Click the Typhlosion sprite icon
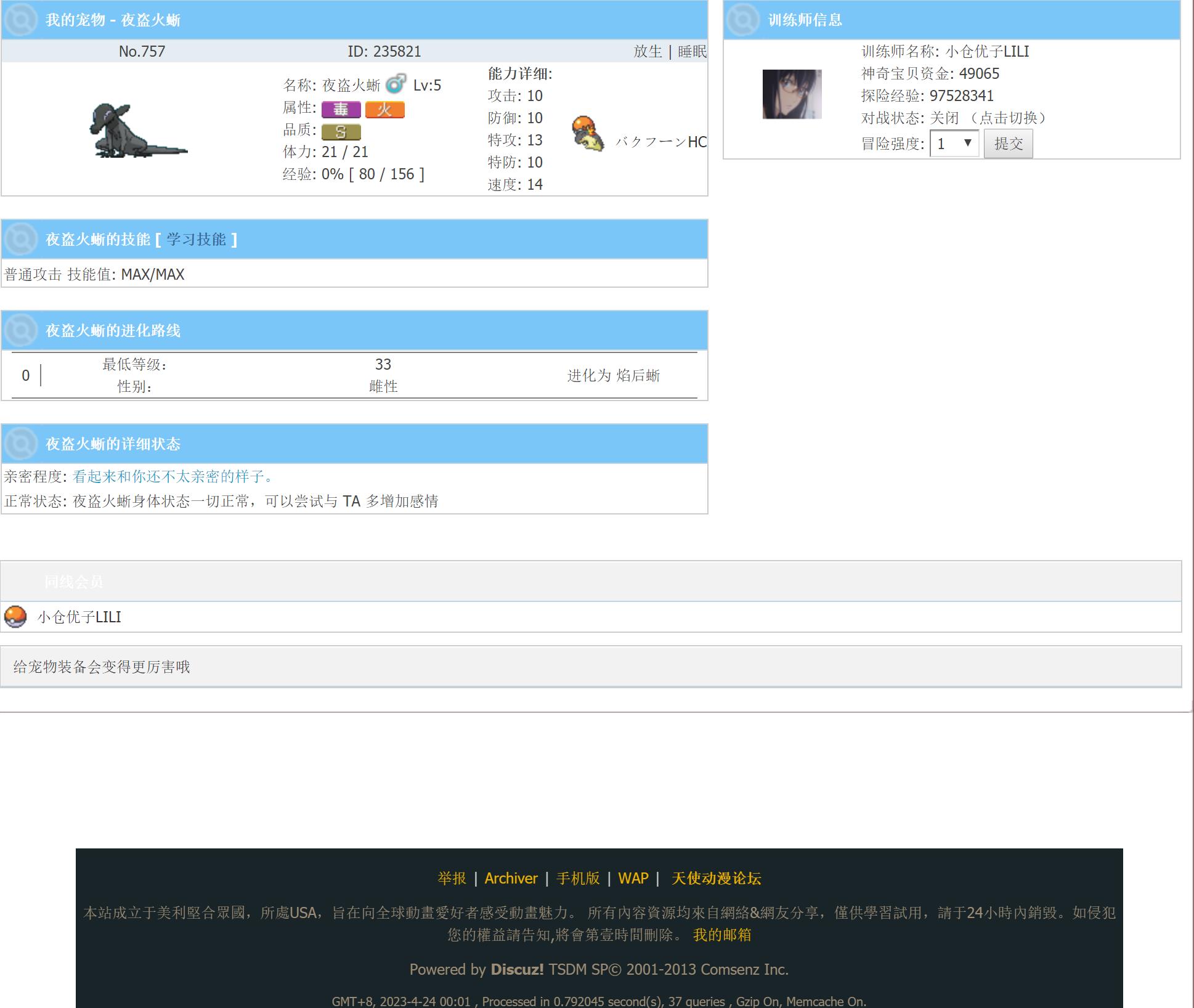1194x1008 pixels. [x=587, y=133]
